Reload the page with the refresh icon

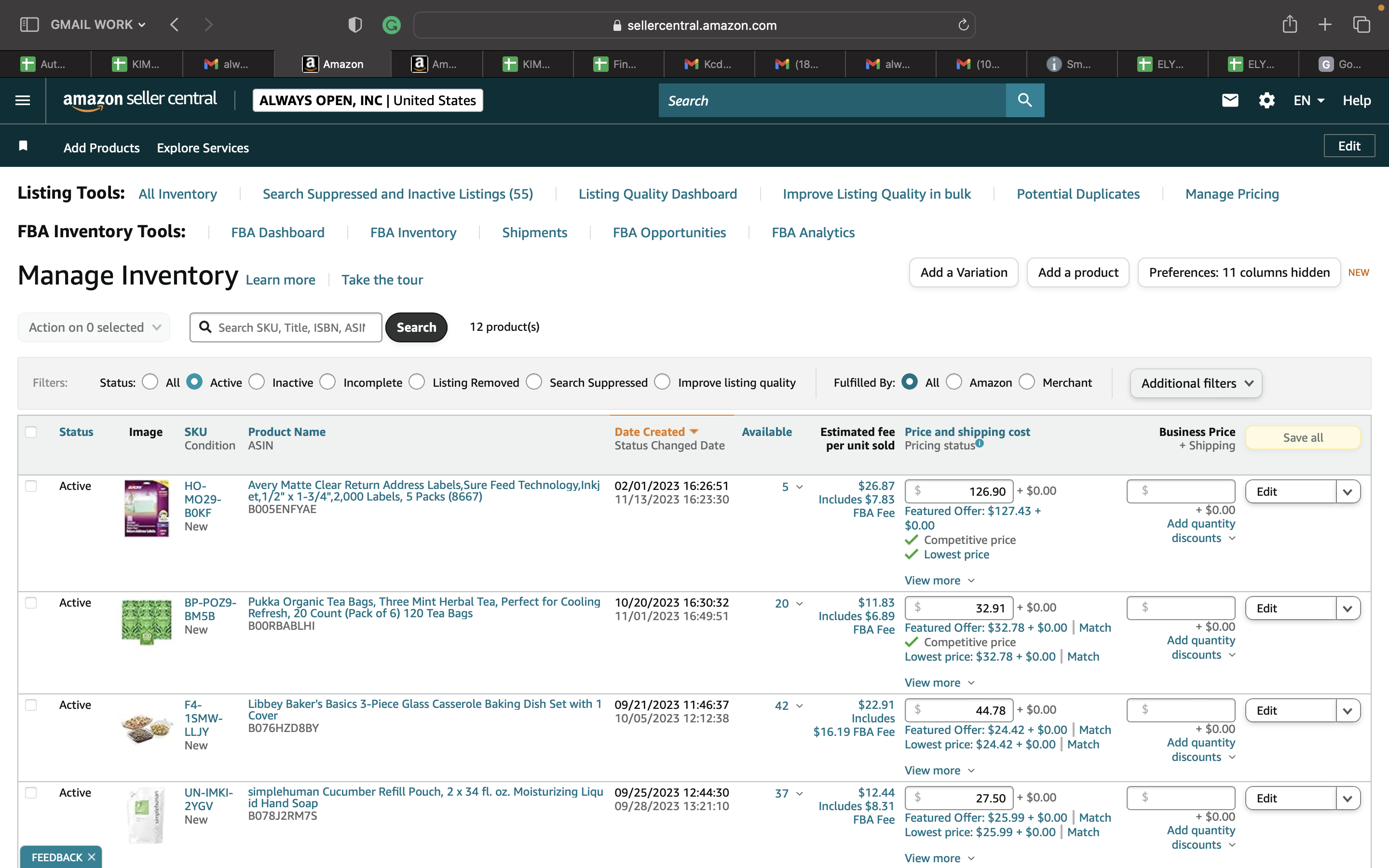pyautogui.click(x=964, y=25)
